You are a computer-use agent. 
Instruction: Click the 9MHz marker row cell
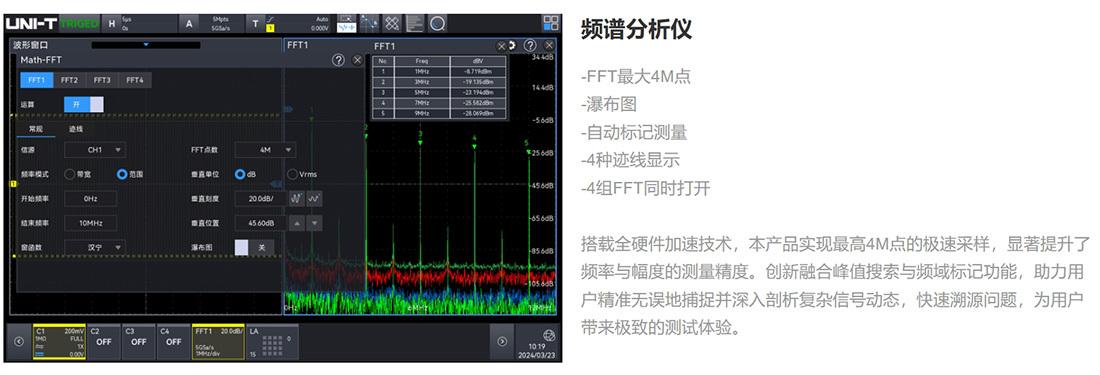point(422,113)
